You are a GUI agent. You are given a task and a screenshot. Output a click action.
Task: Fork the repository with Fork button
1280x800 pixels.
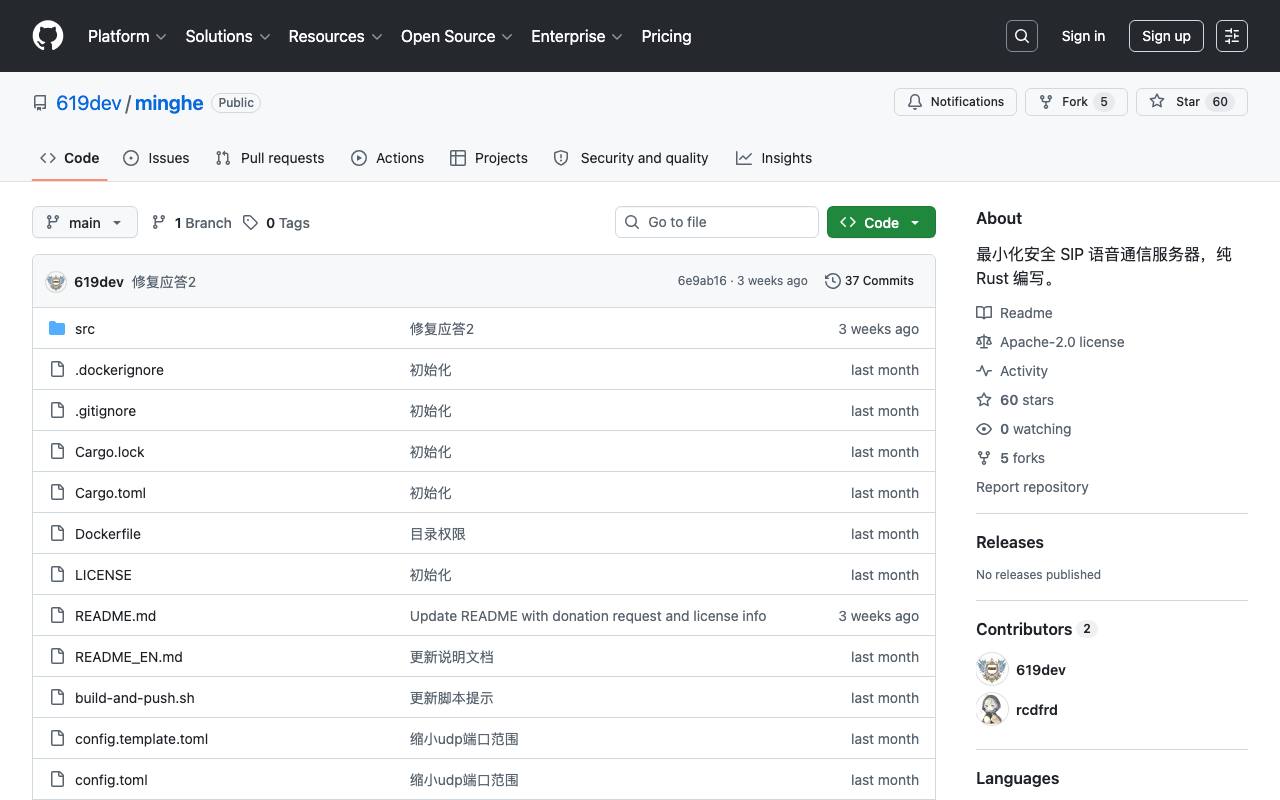click(x=1076, y=102)
